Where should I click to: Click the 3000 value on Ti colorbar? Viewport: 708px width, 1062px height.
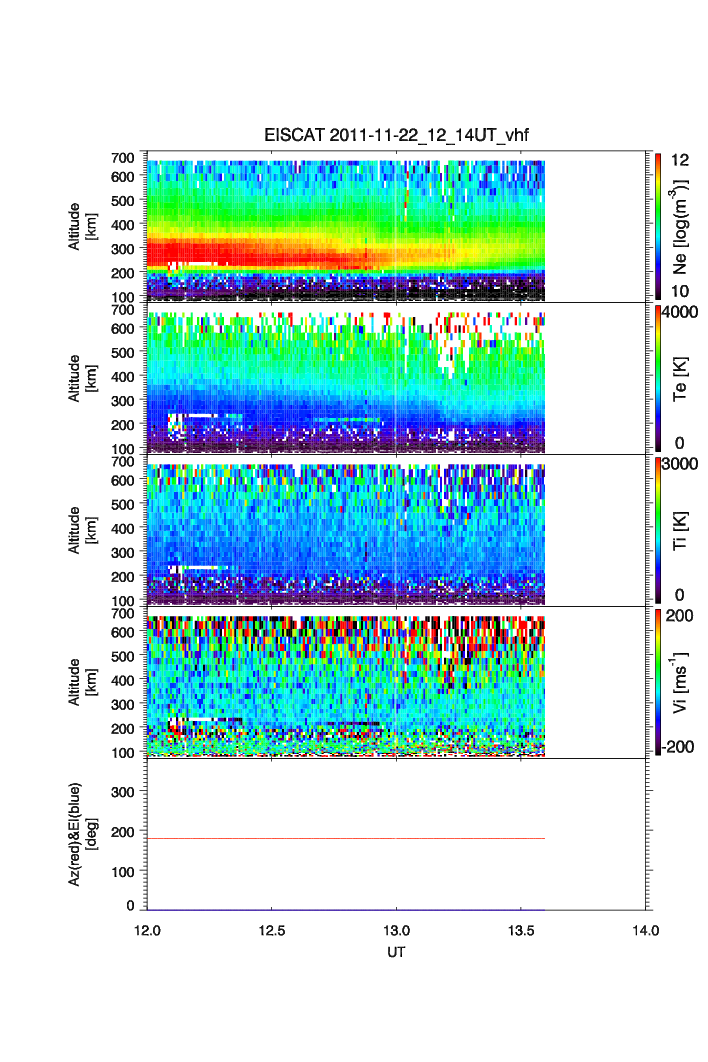click(680, 464)
